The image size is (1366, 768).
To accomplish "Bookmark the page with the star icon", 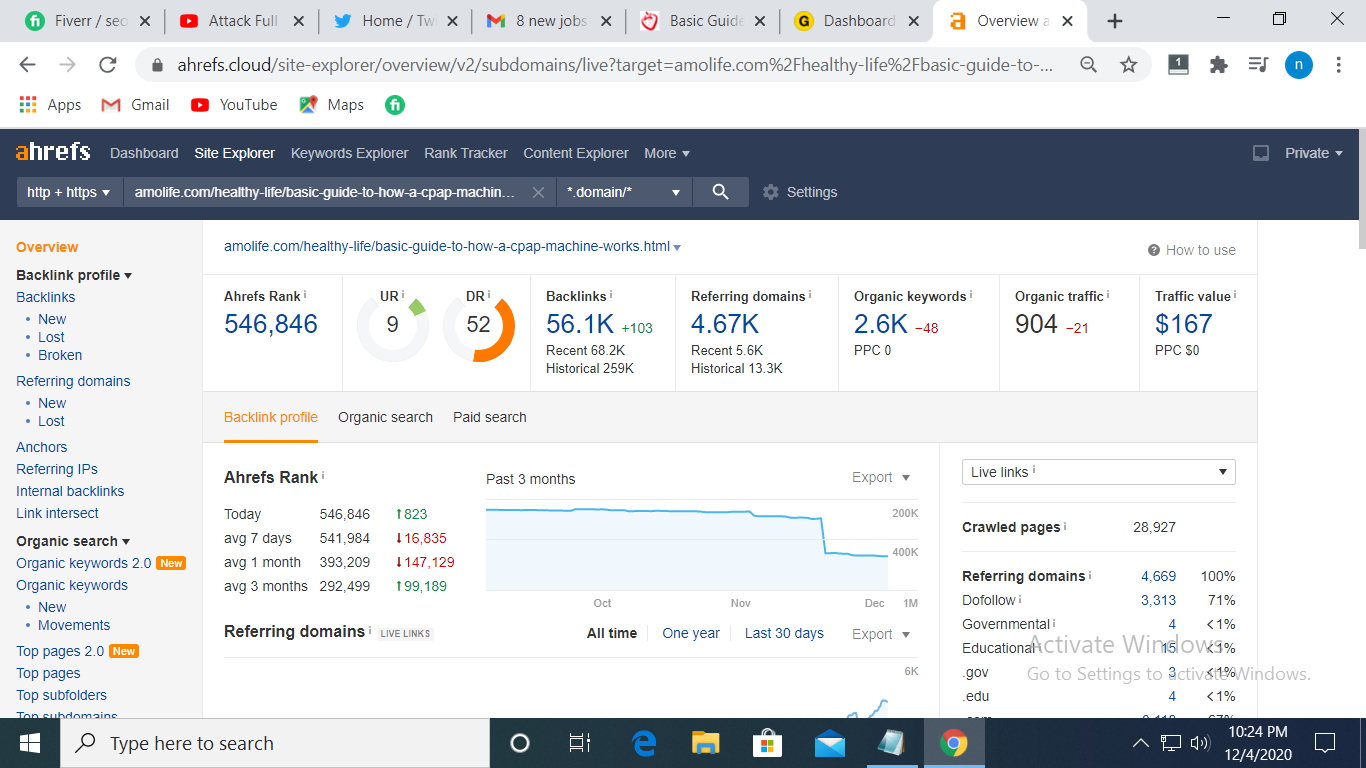I will point(1129,64).
